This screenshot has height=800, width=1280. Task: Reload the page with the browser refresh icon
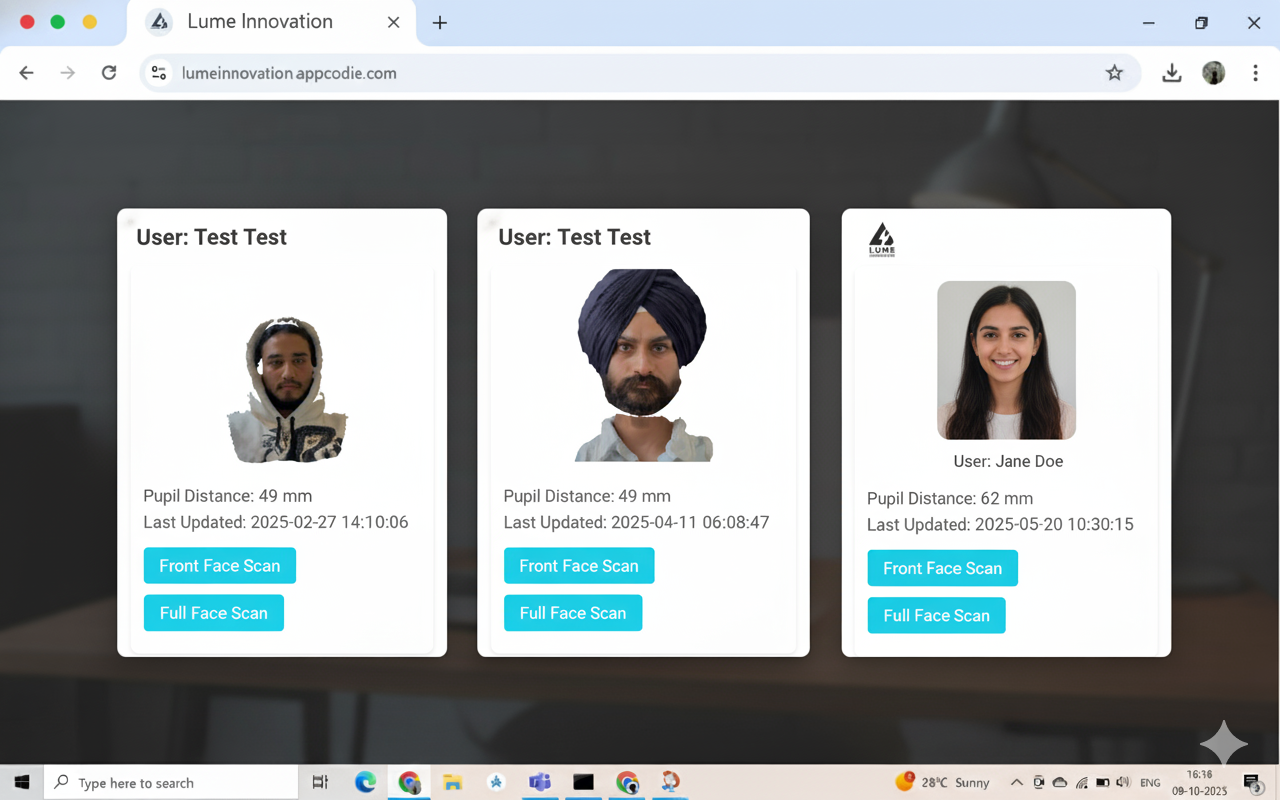tap(109, 73)
